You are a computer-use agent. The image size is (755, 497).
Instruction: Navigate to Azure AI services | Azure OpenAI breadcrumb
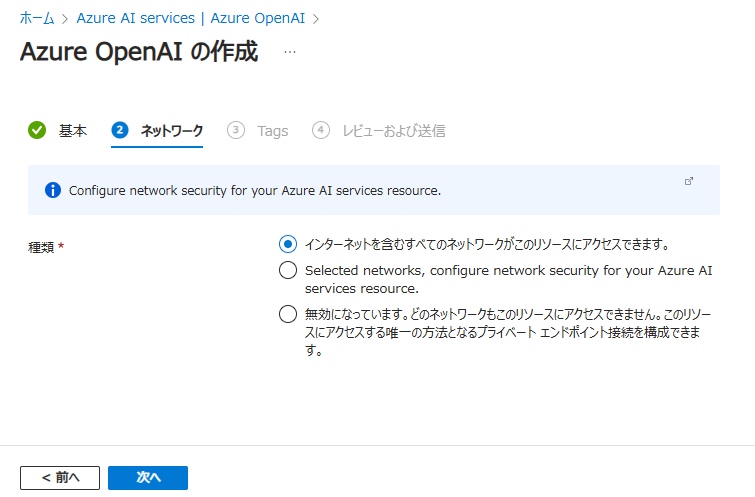click(191, 18)
